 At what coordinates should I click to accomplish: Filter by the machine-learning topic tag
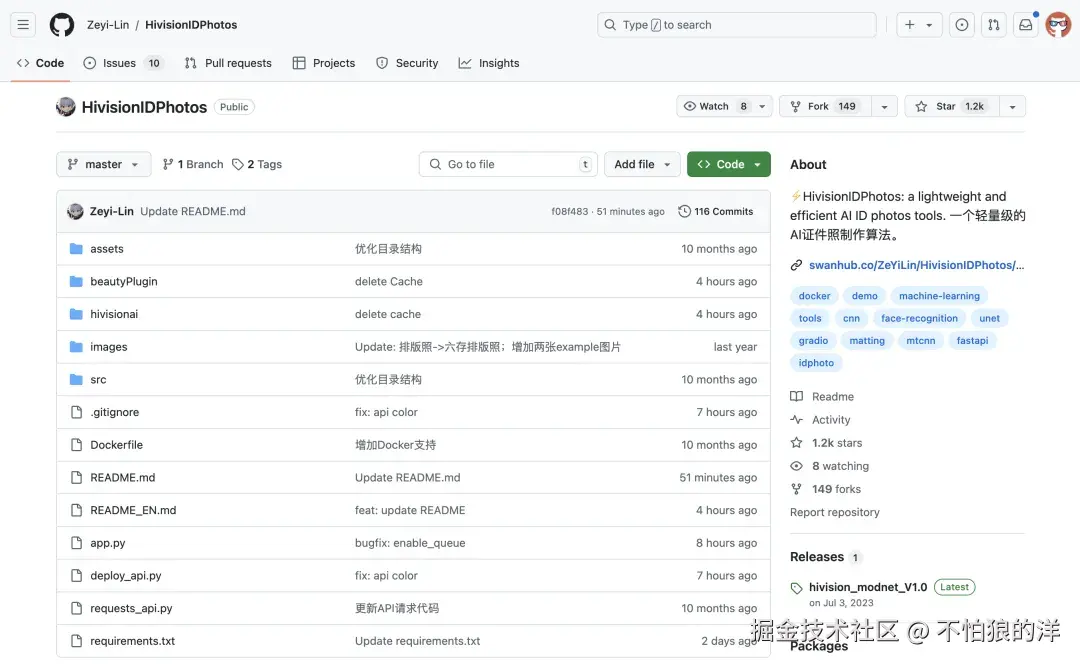point(939,296)
